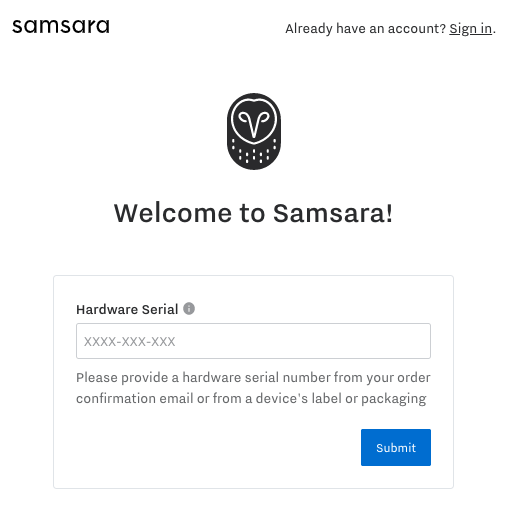507x522 pixels.
Task: Click the XXXX-XXX-XXX placeholder text
Action: coord(129,342)
